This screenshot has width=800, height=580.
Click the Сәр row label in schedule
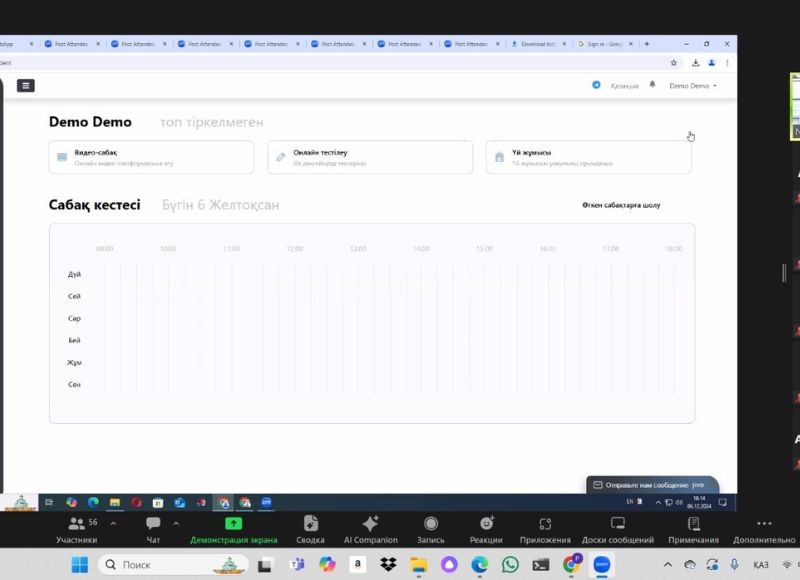tap(74, 318)
